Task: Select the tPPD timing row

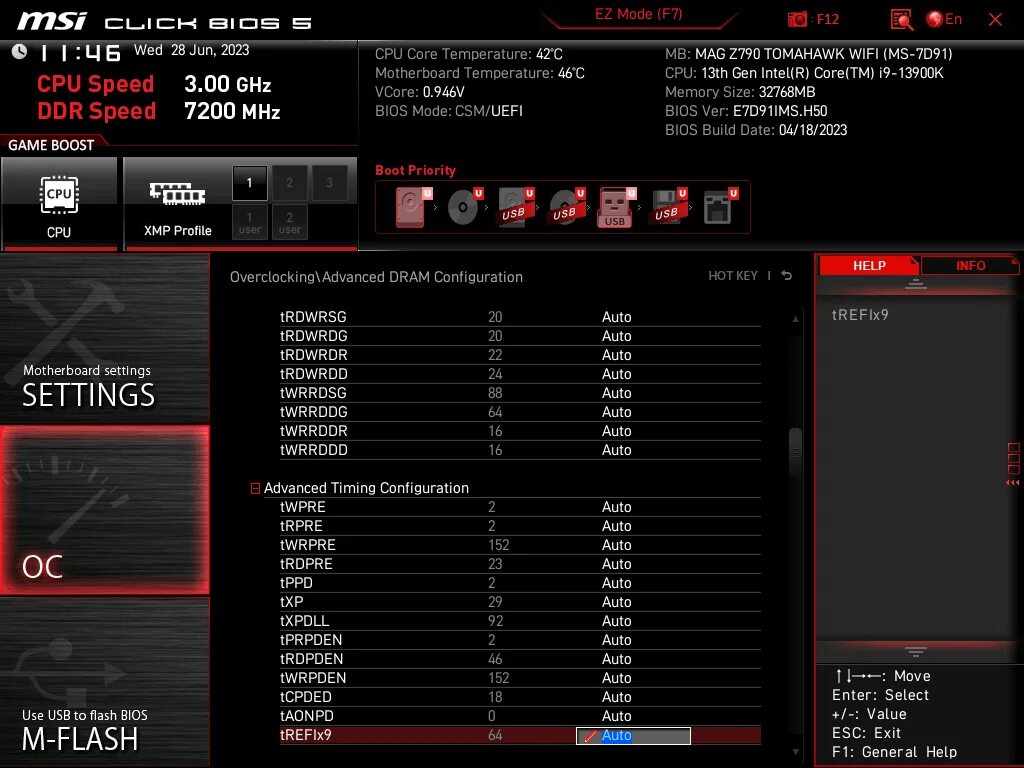Action: tap(520, 583)
